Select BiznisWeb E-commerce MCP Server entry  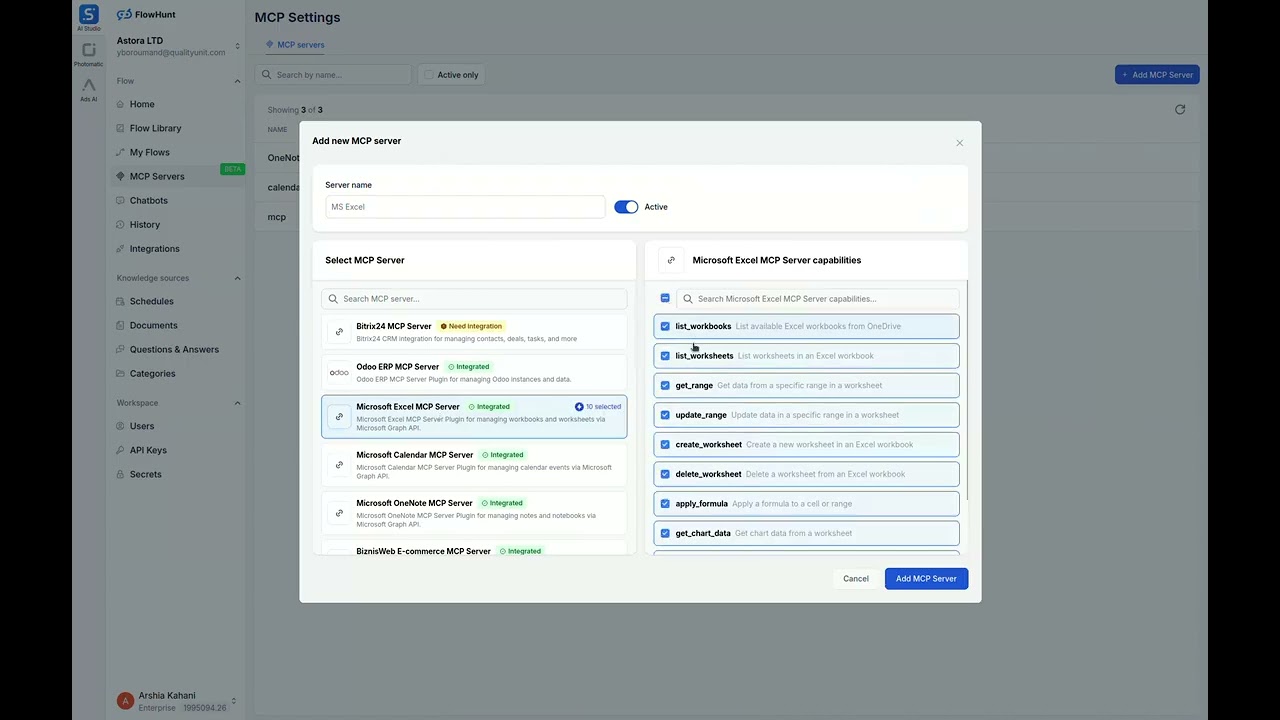[x=474, y=549]
